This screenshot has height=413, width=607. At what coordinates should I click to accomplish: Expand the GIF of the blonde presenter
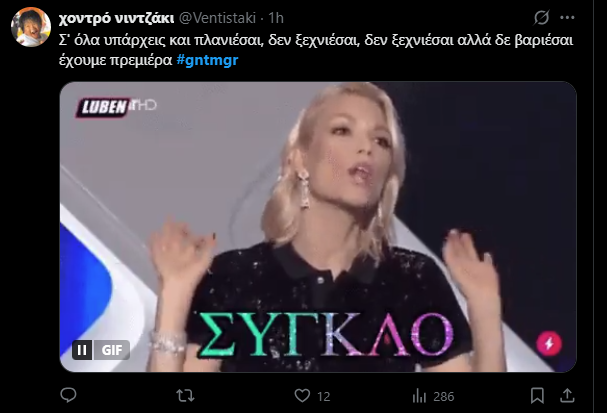(x=318, y=227)
